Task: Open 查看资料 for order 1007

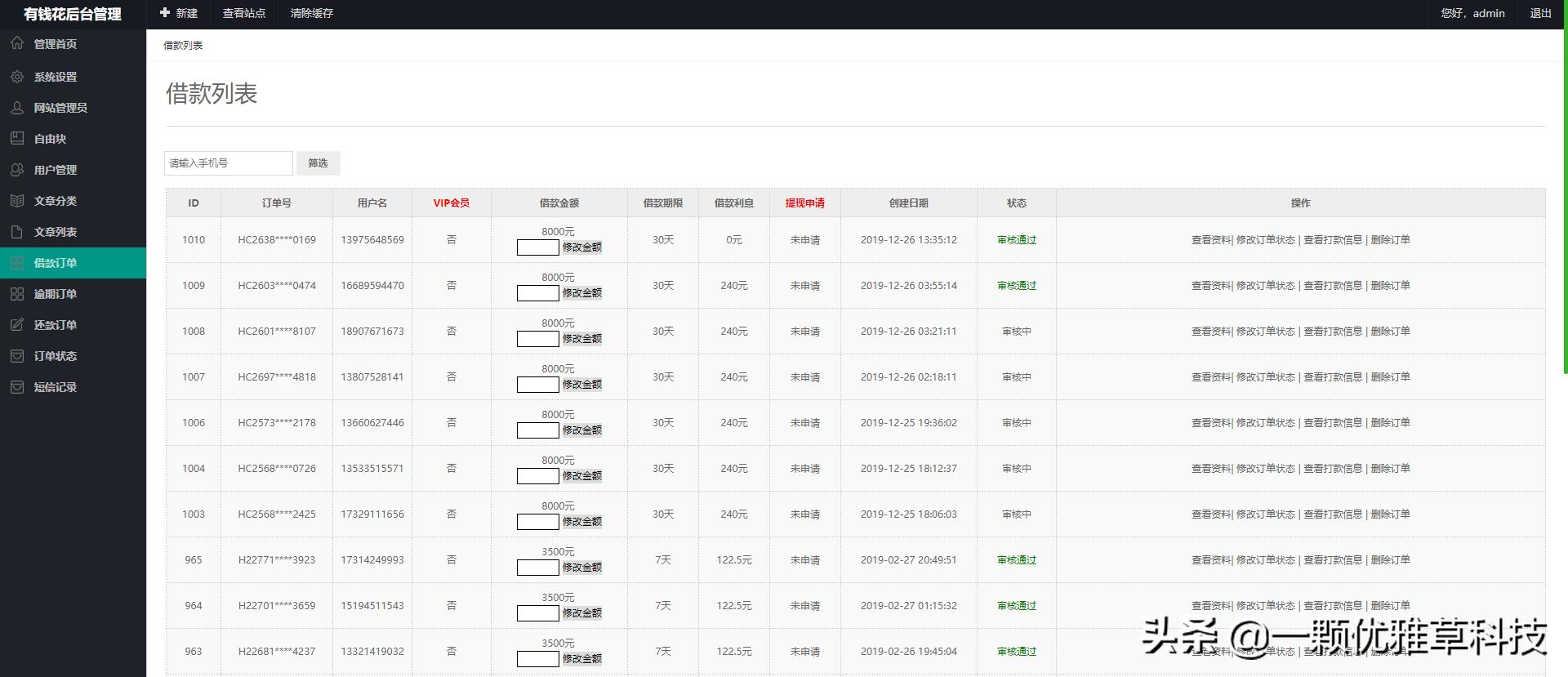Action: pyautogui.click(x=1211, y=377)
